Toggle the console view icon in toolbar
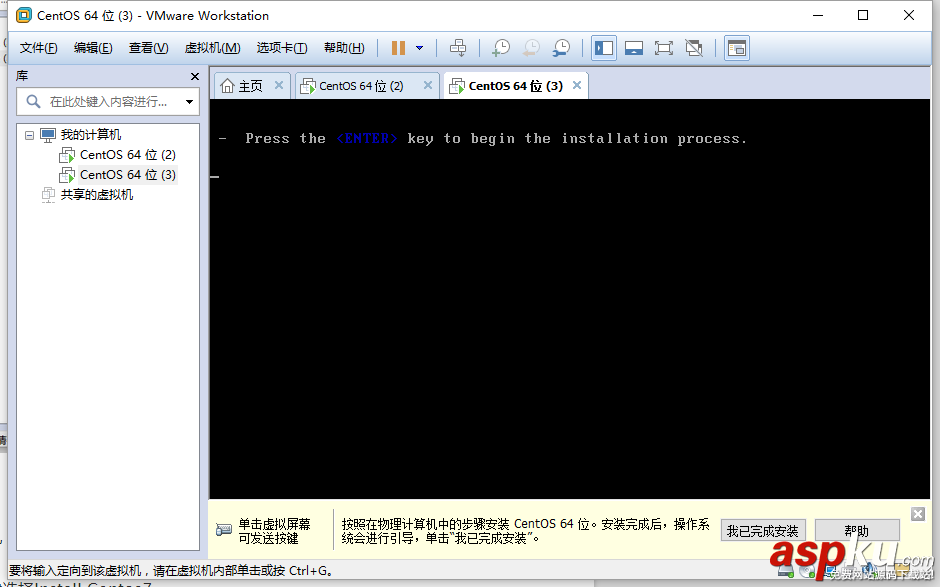This screenshot has height=587, width=940. click(737, 48)
